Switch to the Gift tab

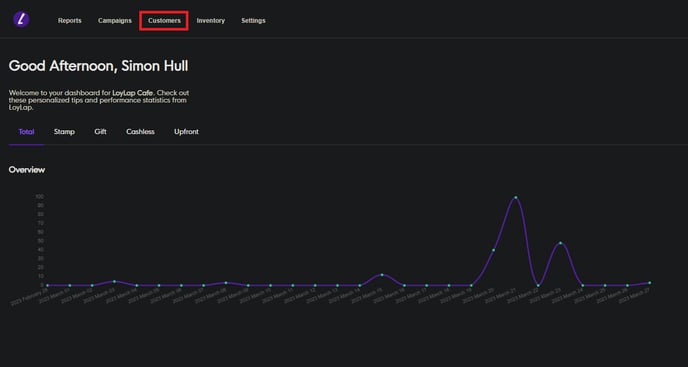point(100,132)
